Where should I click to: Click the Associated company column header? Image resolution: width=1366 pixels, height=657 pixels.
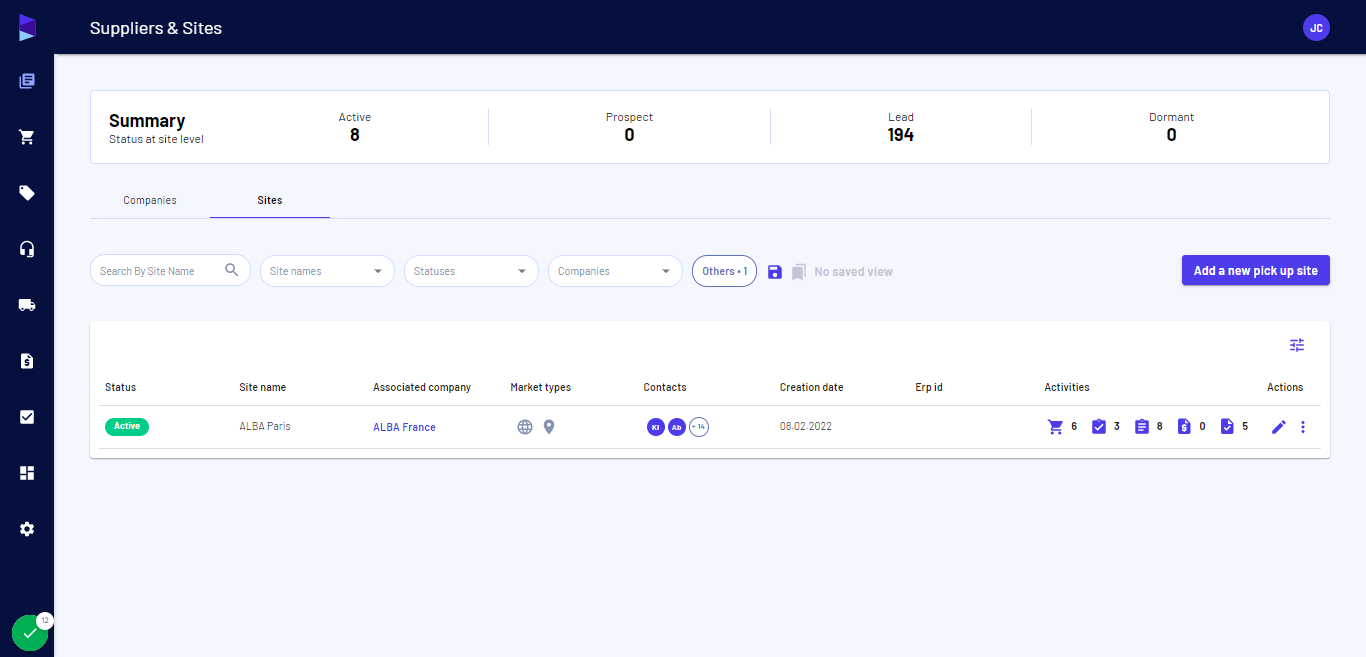(422, 387)
